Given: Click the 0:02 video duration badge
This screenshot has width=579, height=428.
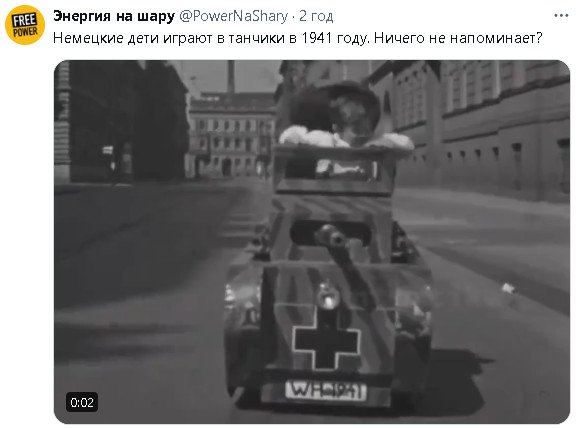Looking at the screenshot, I should 82,402.
